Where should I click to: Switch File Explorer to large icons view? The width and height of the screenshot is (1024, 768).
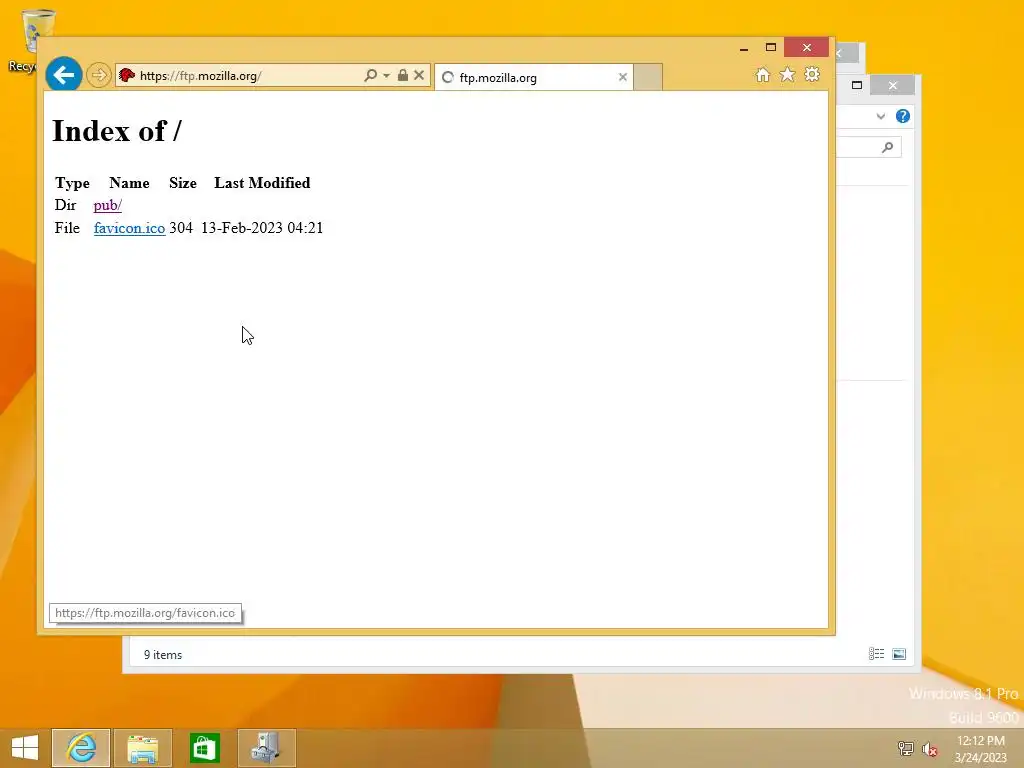(x=899, y=654)
